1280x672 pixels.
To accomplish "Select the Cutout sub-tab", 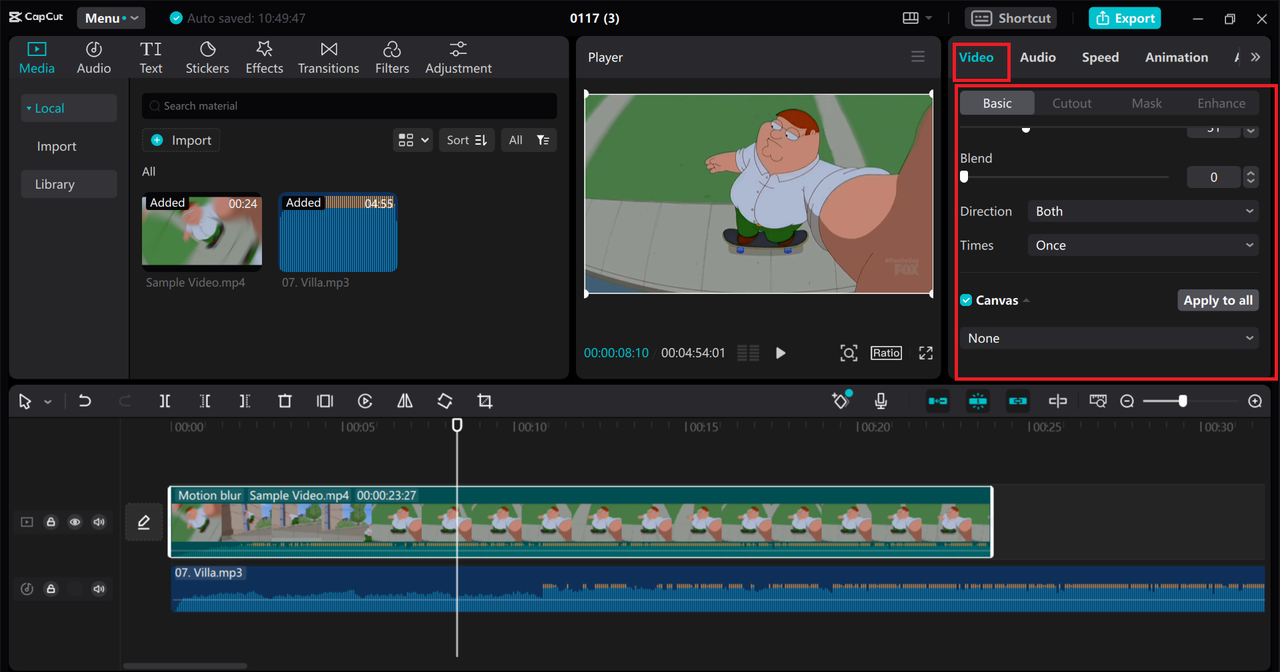I will tap(1072, 103).
